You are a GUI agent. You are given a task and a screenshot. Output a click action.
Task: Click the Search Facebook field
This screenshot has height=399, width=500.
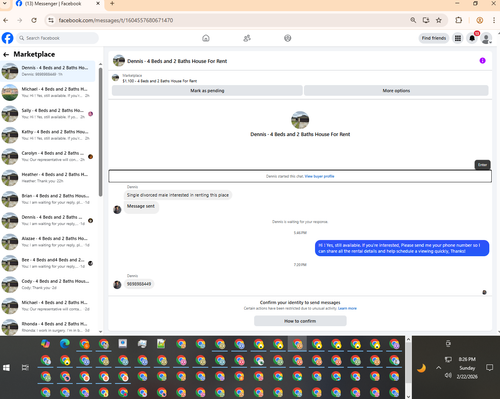click(x=57, y=38)
